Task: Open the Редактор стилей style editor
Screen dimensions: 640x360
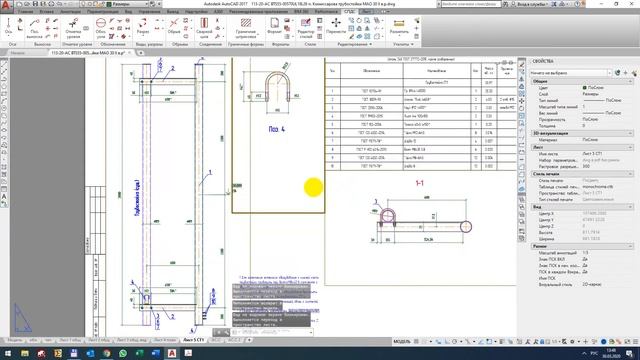Action: 306,28
